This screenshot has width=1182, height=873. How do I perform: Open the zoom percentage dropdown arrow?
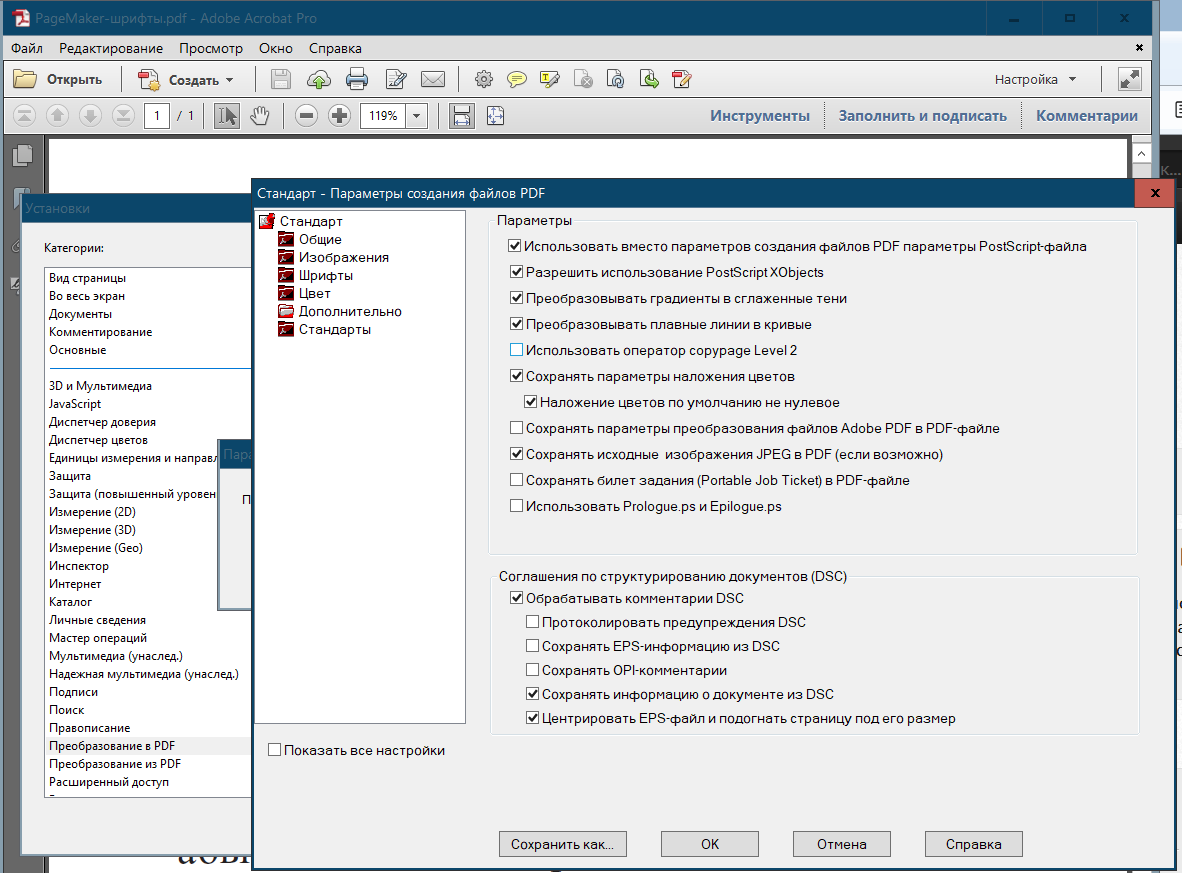[x=416, y=115]
